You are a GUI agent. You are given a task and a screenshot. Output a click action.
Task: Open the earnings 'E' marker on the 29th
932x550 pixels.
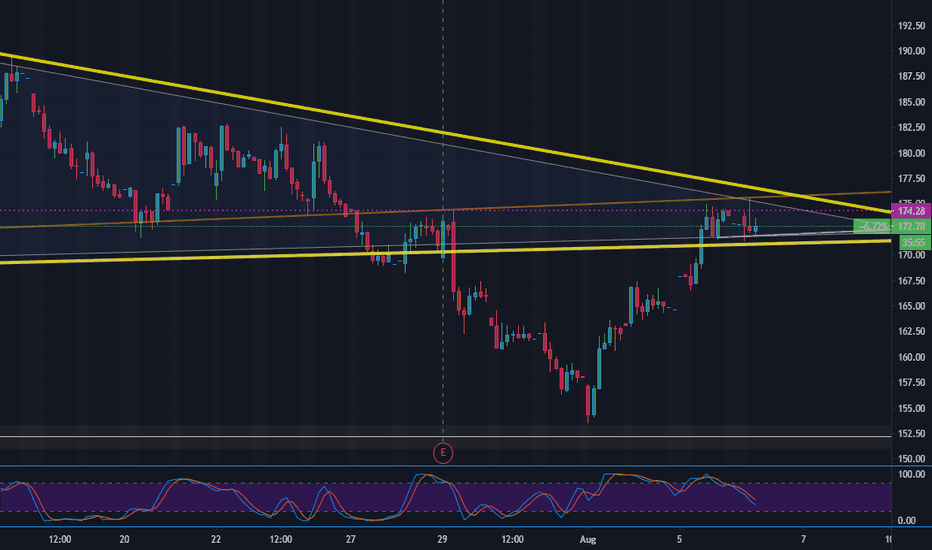[443, 453]
